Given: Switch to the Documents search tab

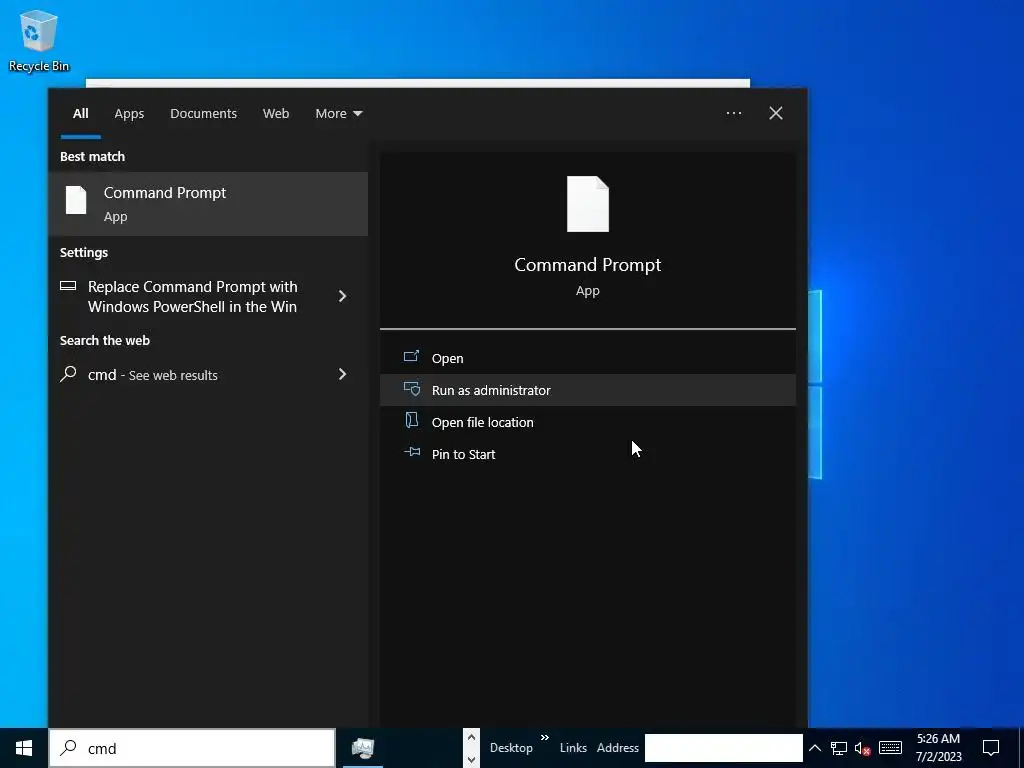Looking at the screenshot, I should (203, 114).
